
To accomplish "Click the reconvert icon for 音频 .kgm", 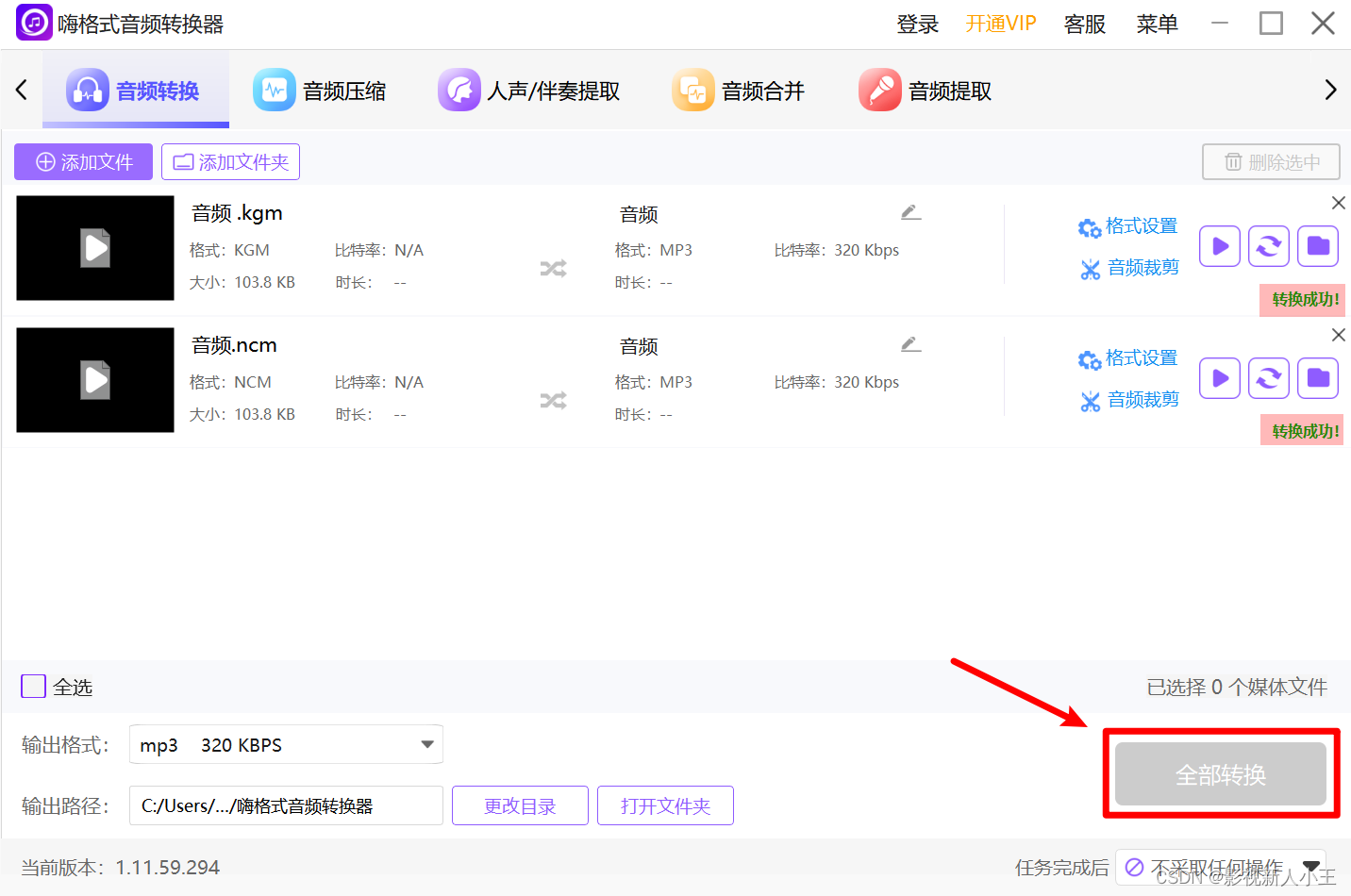I will coord(1269,246).
